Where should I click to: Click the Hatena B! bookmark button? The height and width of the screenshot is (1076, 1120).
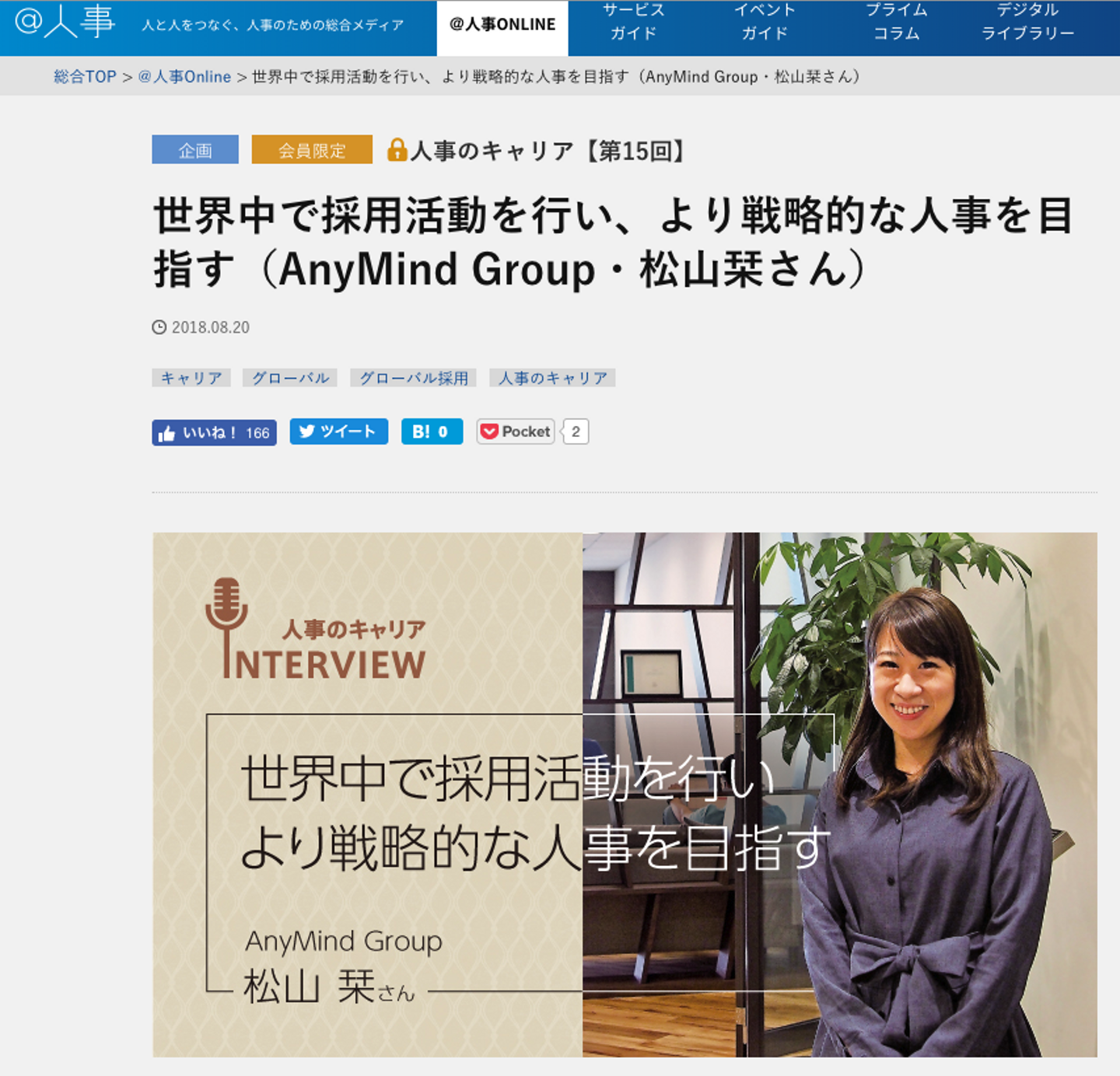click(x=432, y=431)
